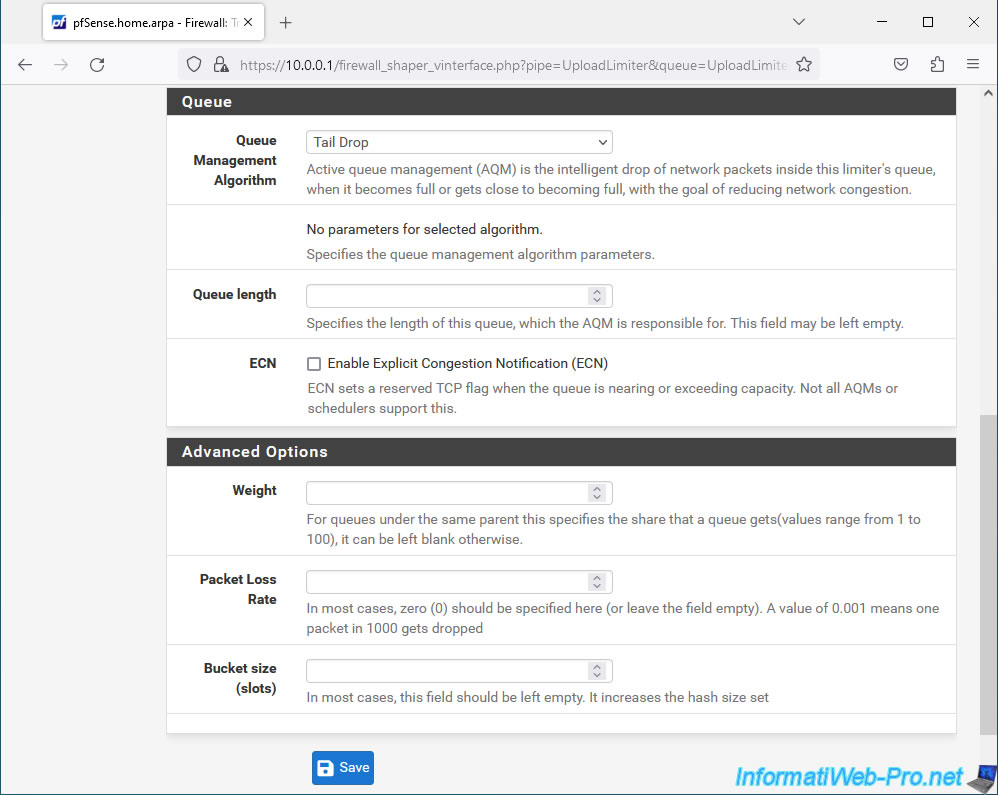Click the page vertical scrollbar thumb

988,575
